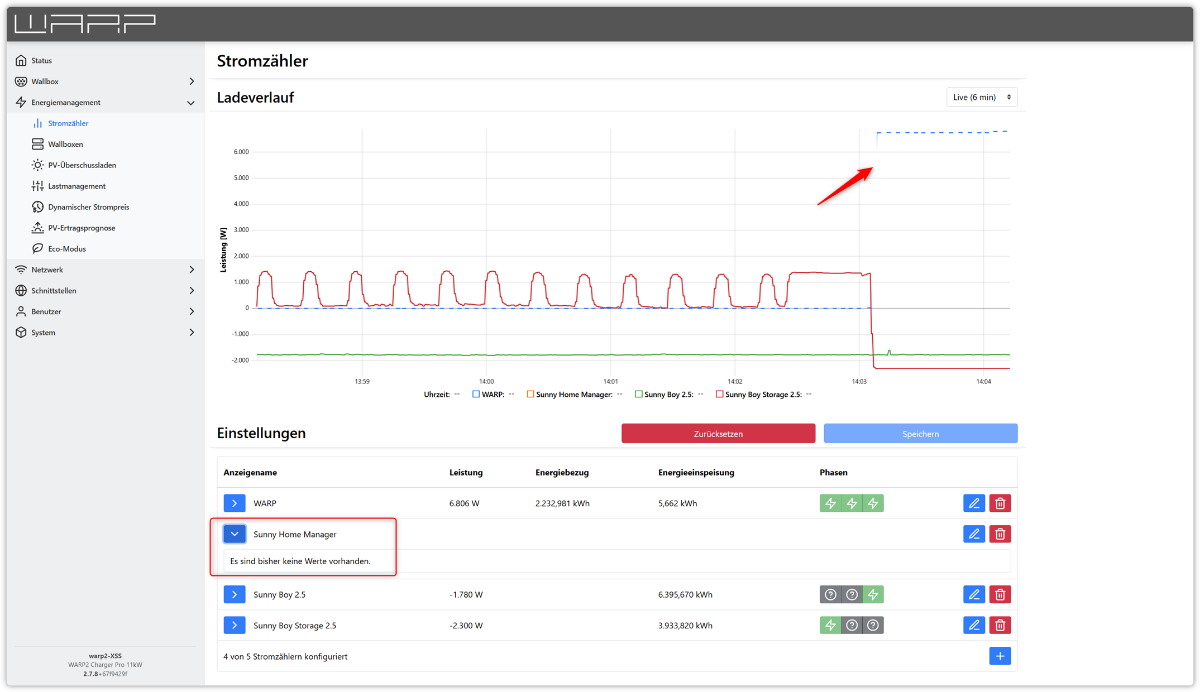Click '4 von 5 Stromzählern konfiguriert' text

[x=285, y=657]
